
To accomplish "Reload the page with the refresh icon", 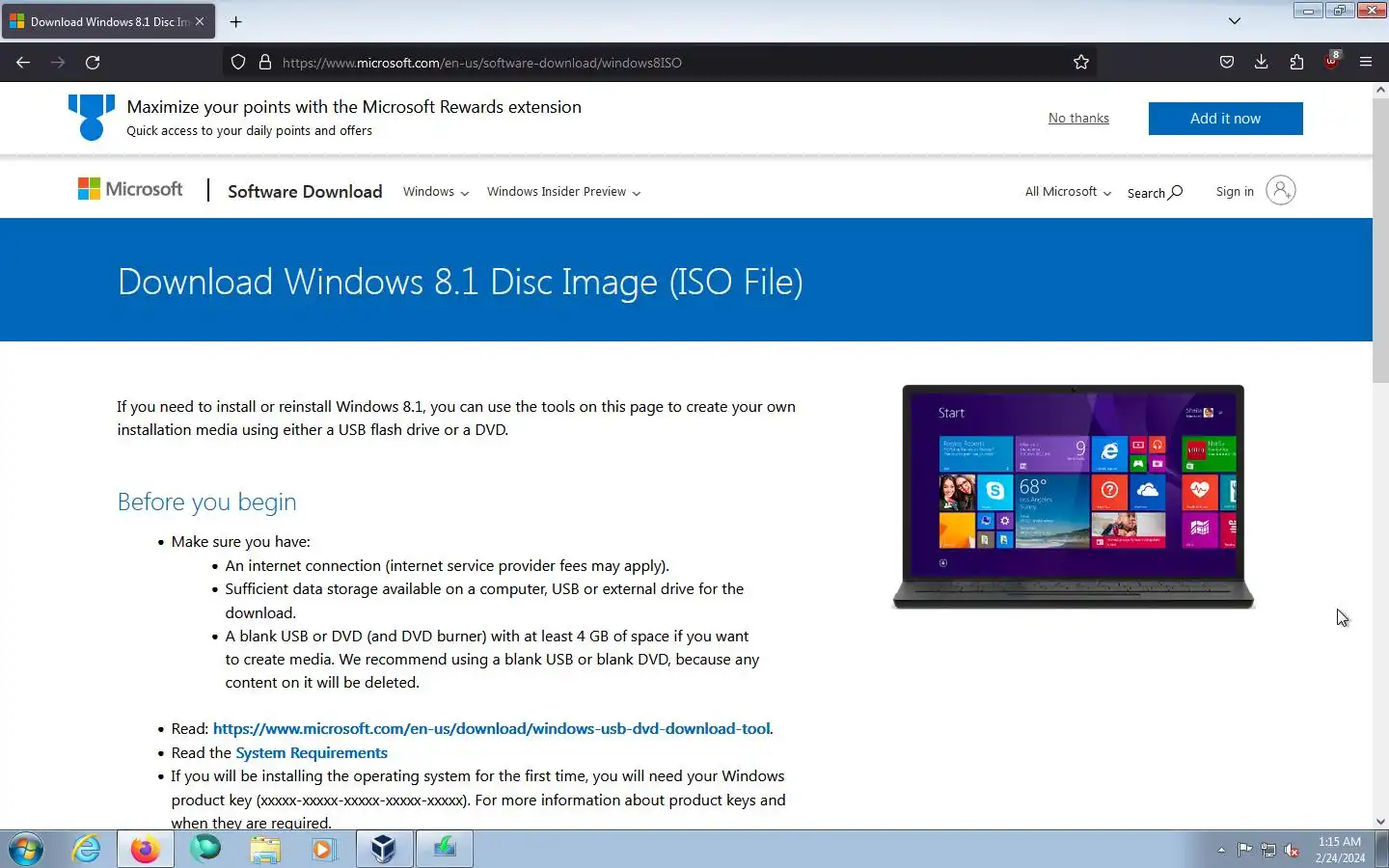I will click(93, 63).
